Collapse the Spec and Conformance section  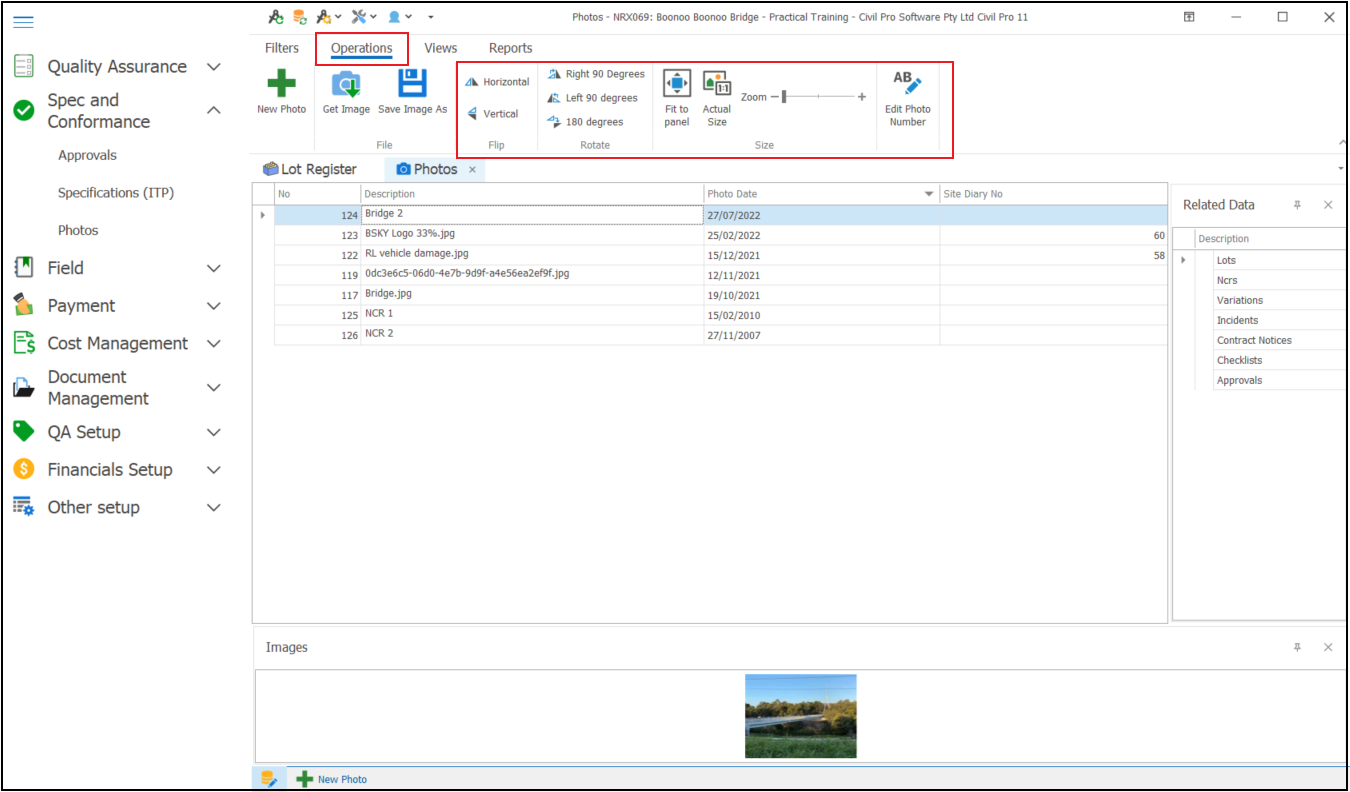[213, 111]
